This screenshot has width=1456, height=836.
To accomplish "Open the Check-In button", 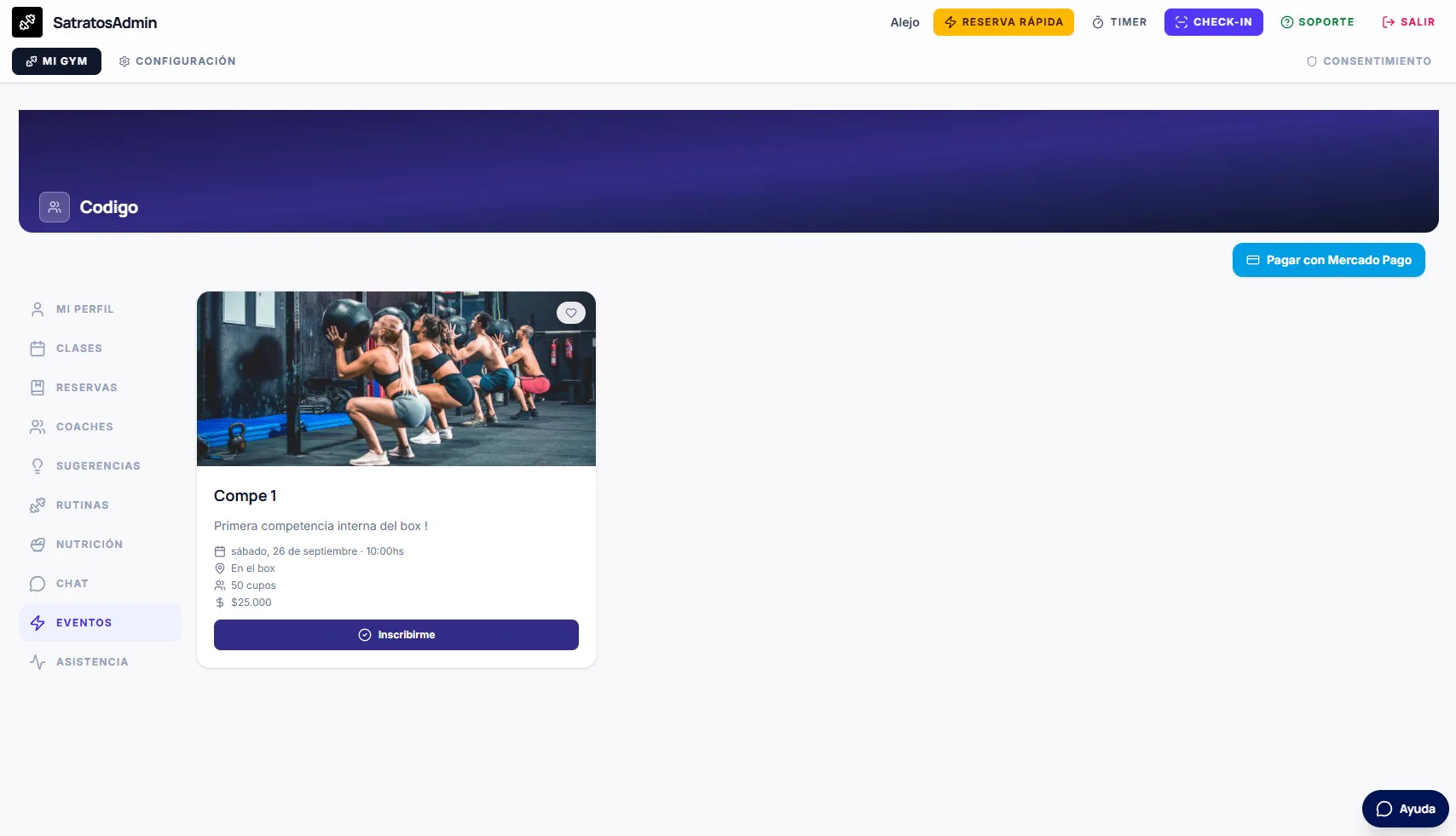I will [x=1214, y=22].
